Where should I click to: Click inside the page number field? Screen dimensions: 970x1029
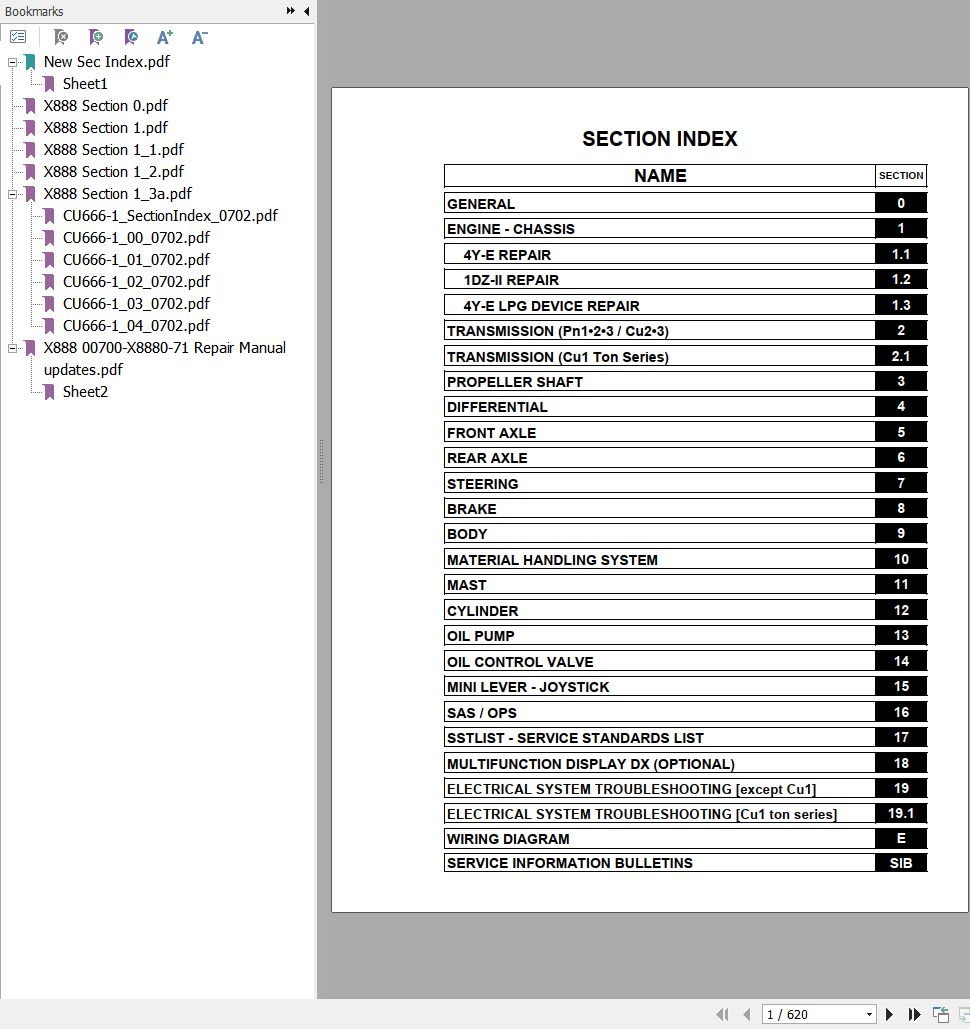[x=810, y=1014]
